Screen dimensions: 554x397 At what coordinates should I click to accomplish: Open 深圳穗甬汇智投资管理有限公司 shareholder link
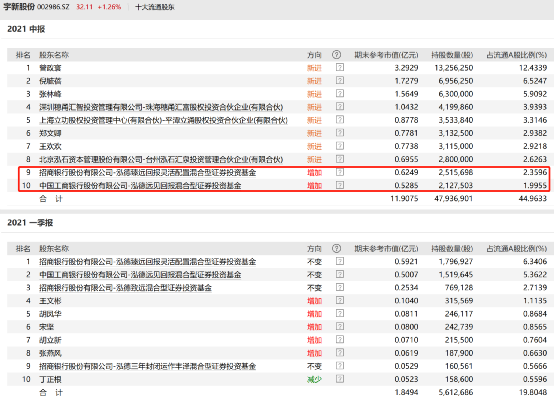[x=161, y=107]
